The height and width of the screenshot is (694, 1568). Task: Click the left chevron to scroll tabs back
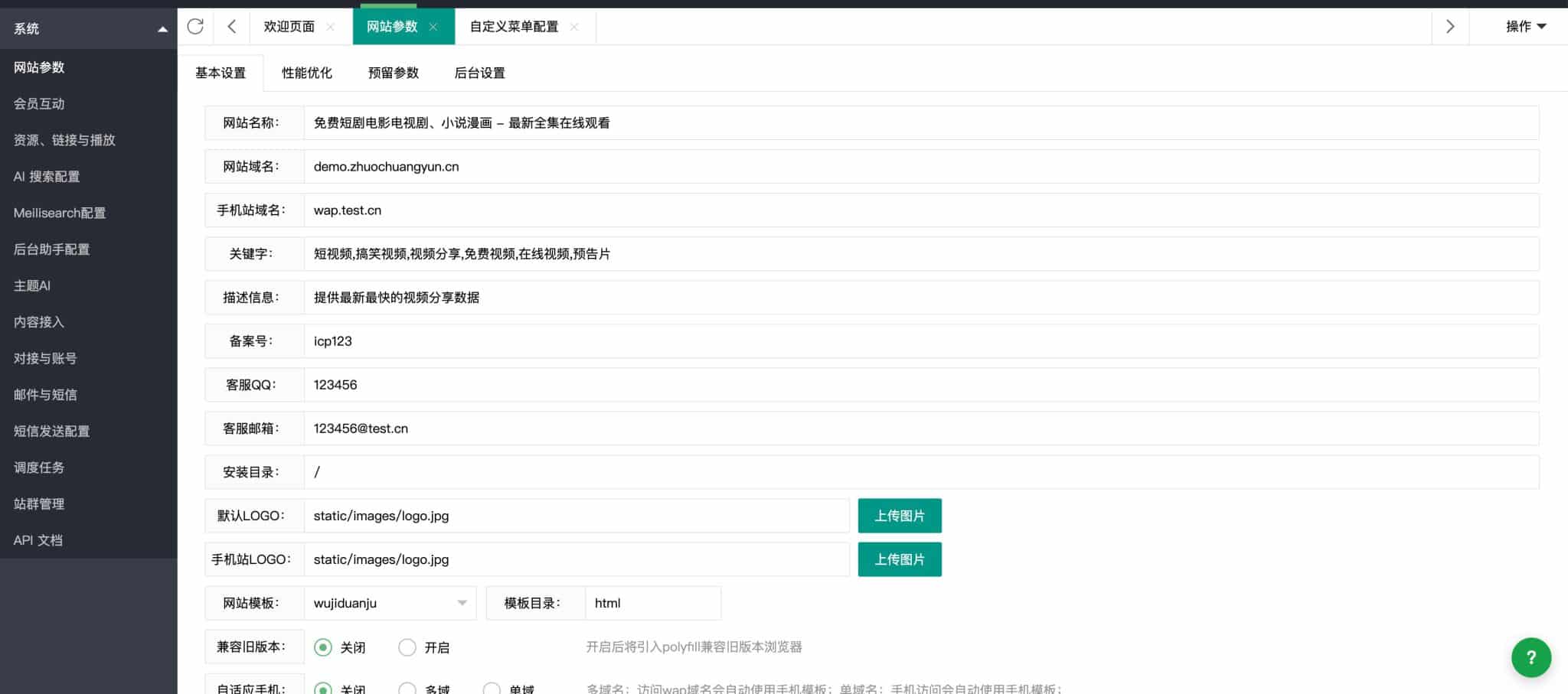point(232,27)
